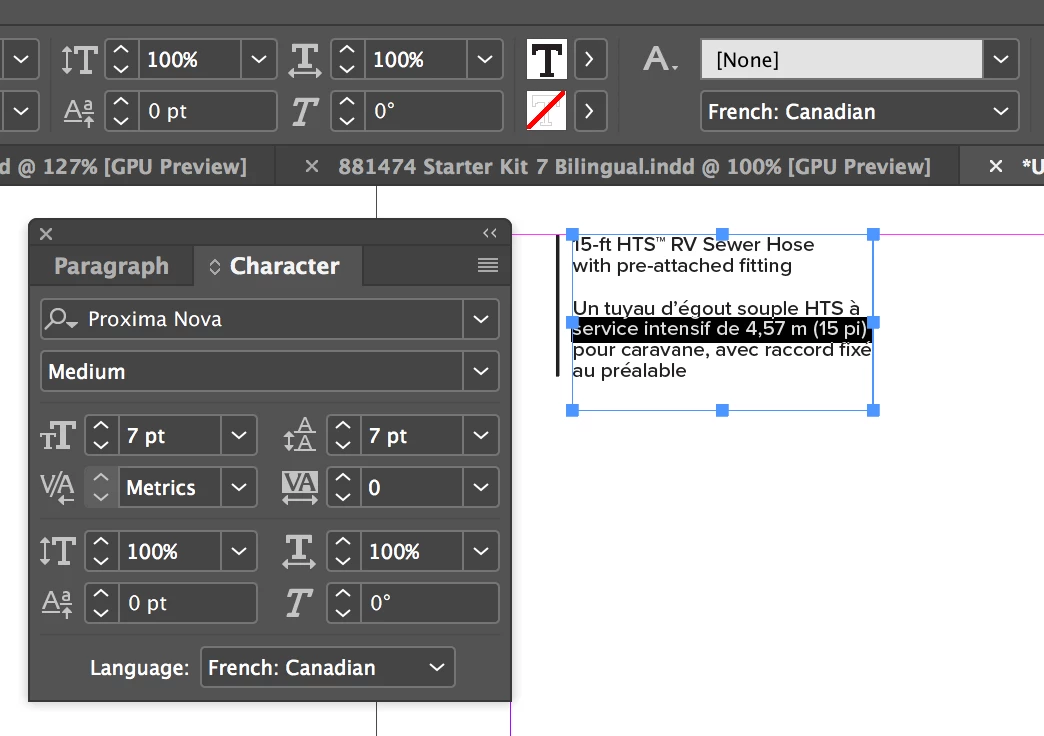Open the leading 7 pt dropdown

coord(481,436)
